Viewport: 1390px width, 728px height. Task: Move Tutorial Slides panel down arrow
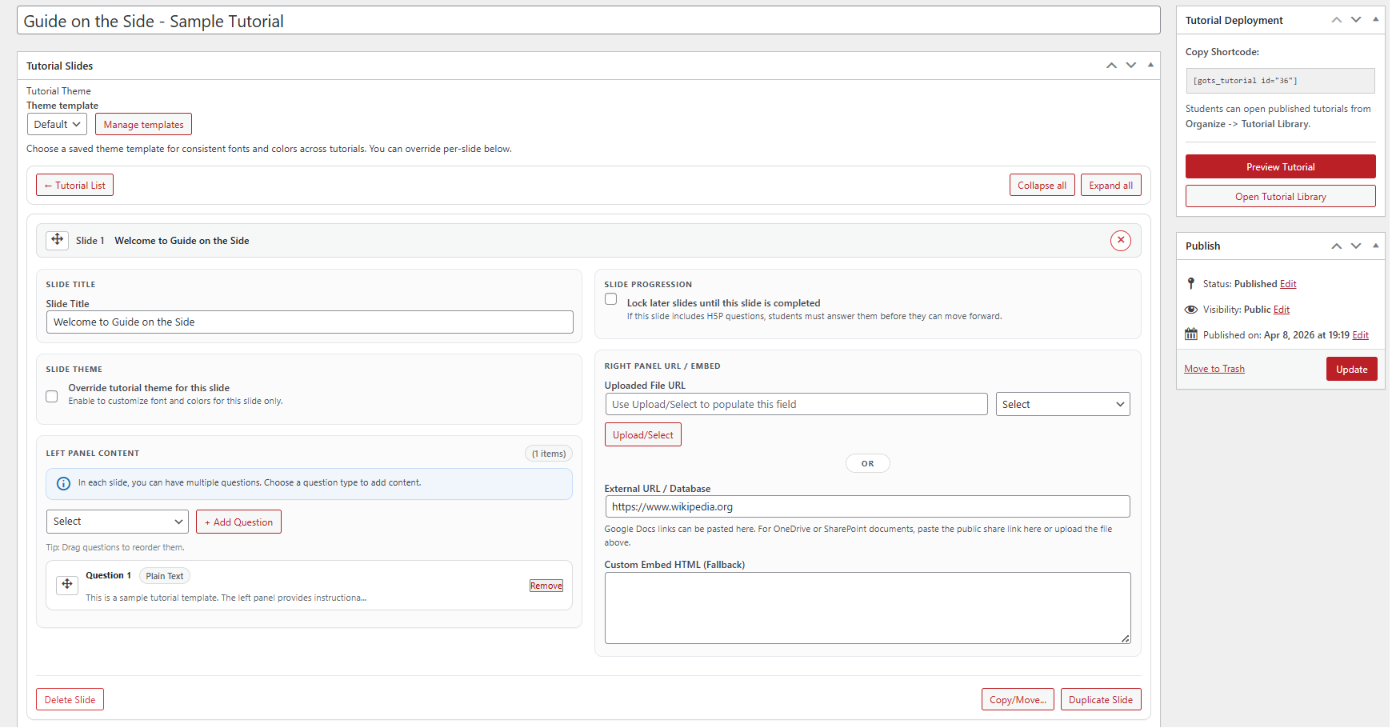[x=1131, y=65]
